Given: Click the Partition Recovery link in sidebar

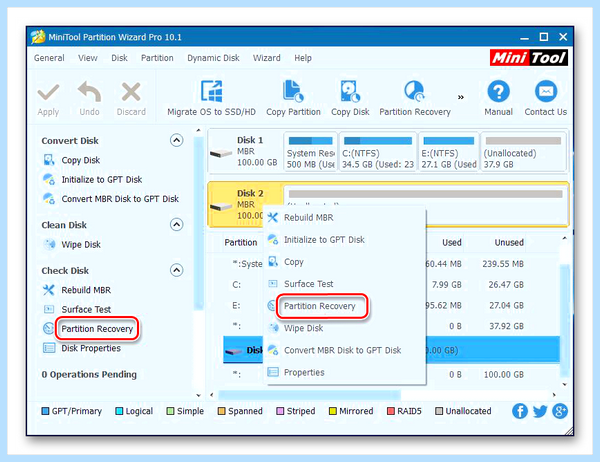Looking at the screenshot, I should [97, 329].
